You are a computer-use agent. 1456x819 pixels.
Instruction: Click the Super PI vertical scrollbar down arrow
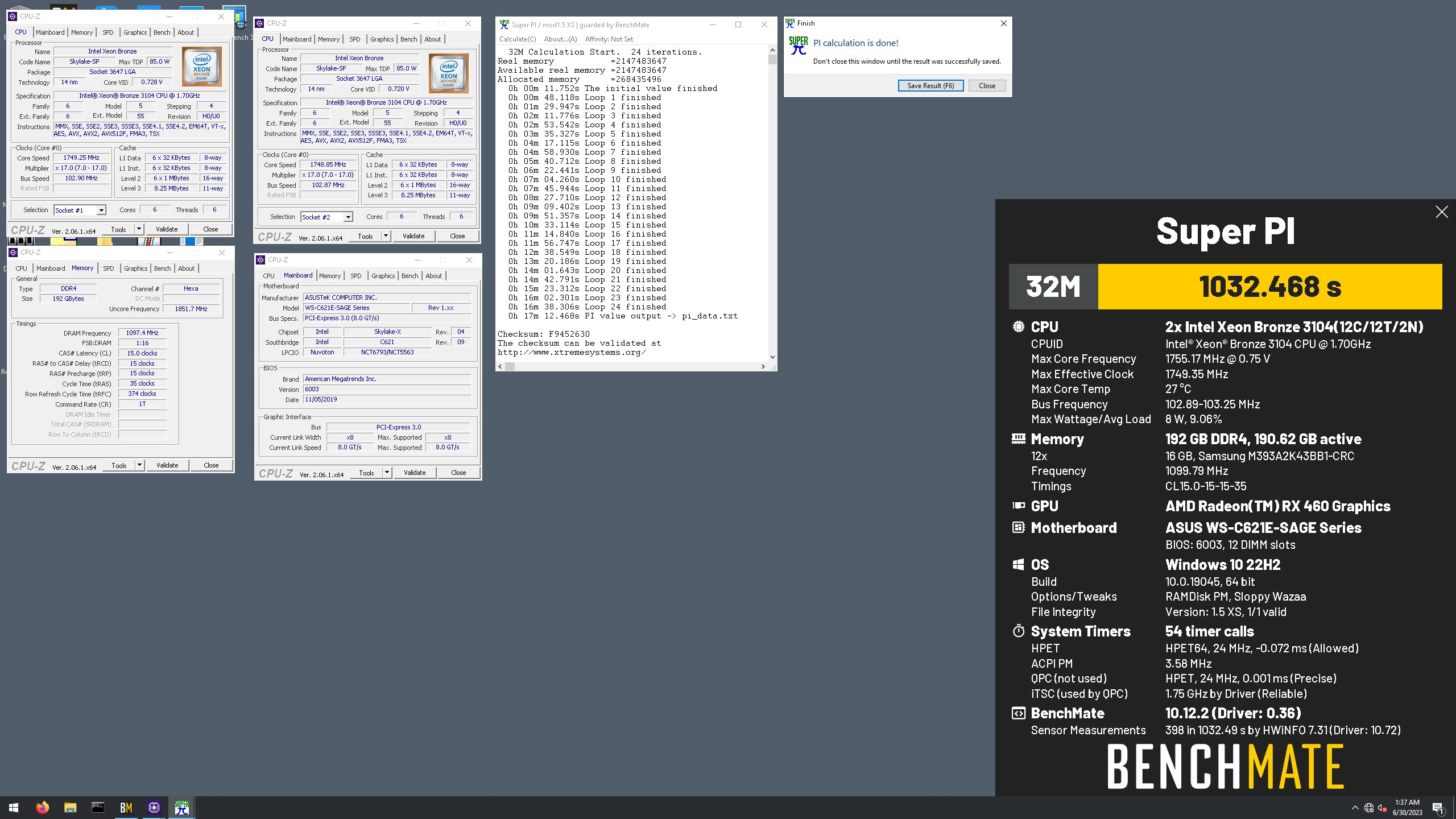click(772, 357)
